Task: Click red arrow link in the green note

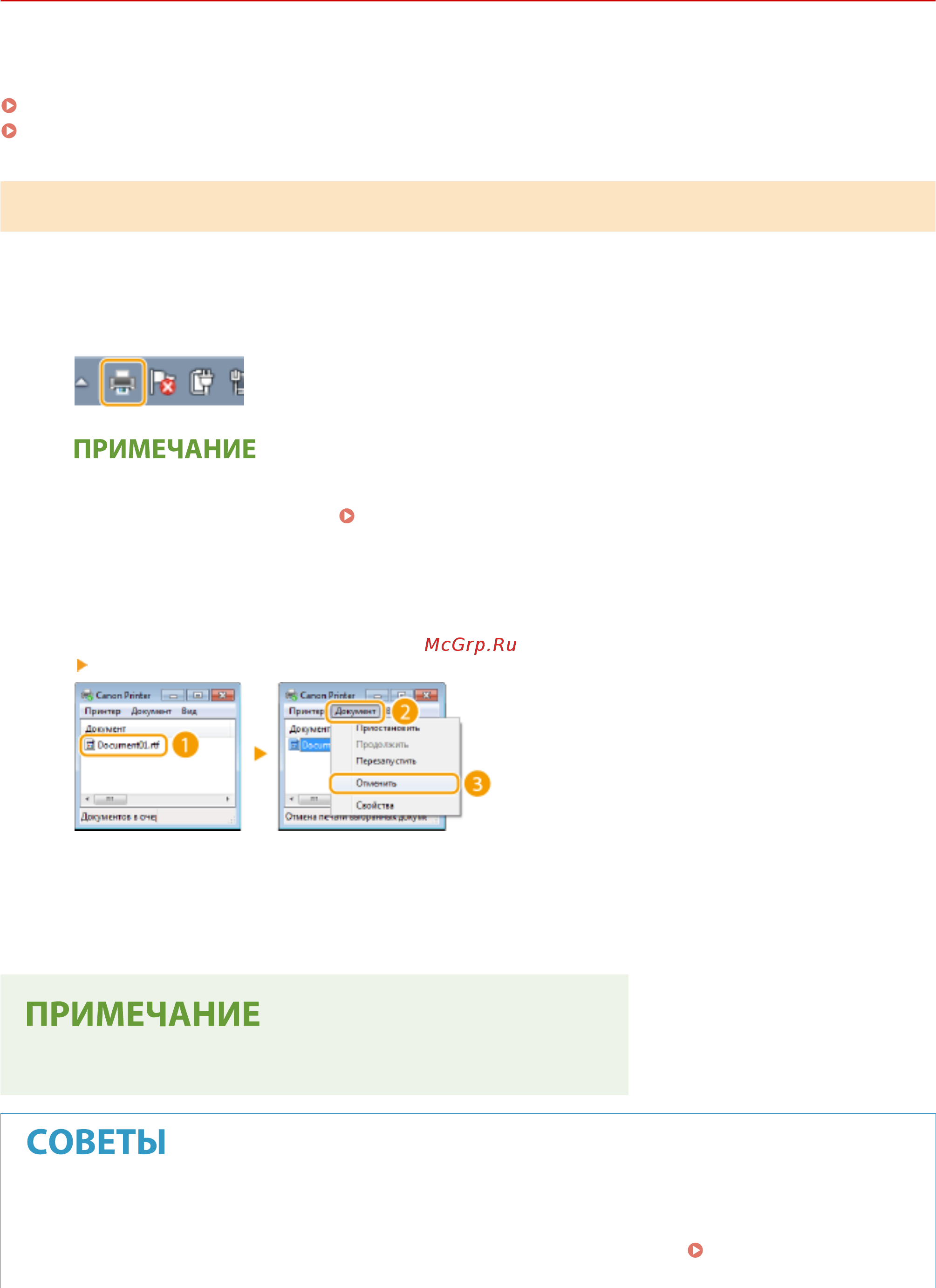Action: point(347,516)
